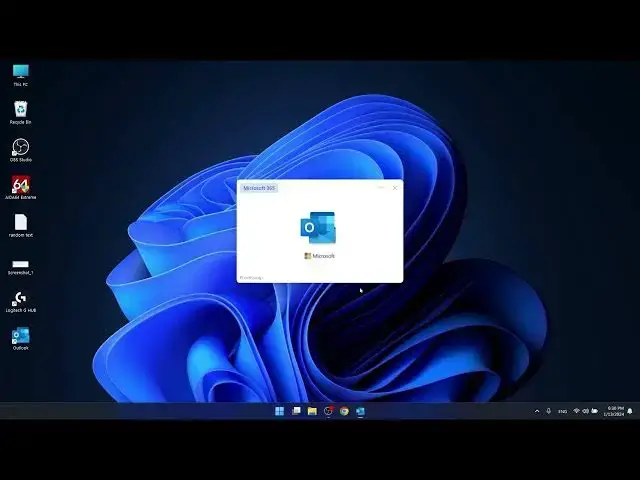Image resolution: width=640 pixels, height=480 pixels.
Task: Minimize the Microsoft 365 splash window
Action: click(381, 188)
